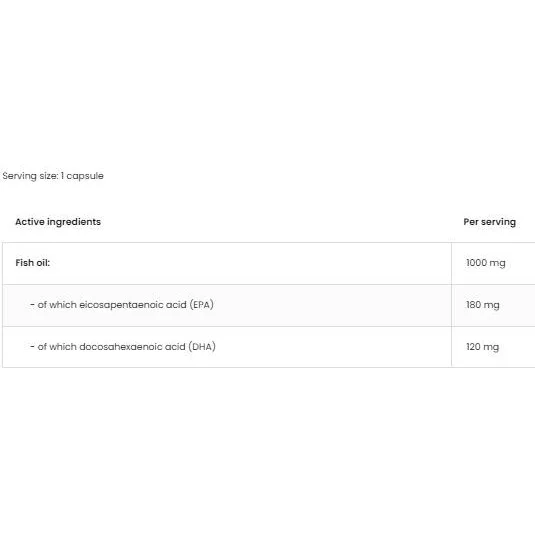Click the word "ingredients" in the header

click(74, 222)
